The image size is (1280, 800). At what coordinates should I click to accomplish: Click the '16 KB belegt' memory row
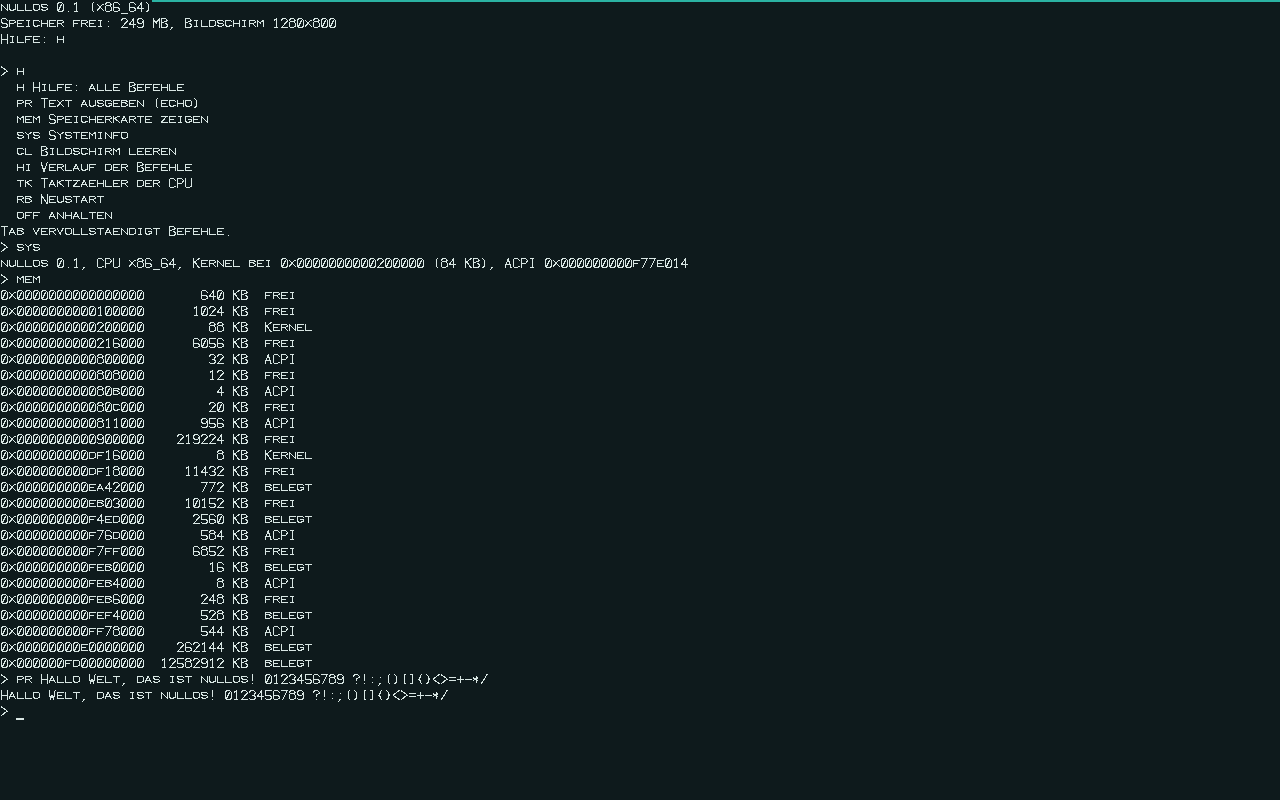tap(156, 567)
